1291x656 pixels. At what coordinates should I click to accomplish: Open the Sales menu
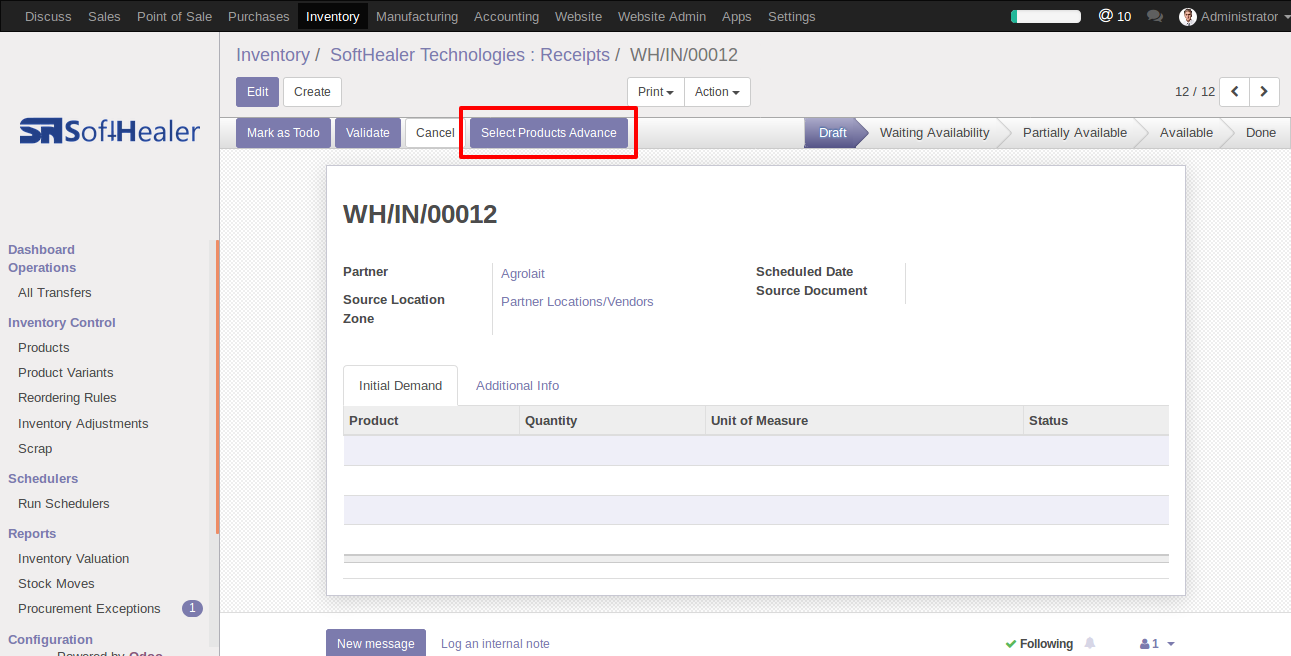point(104,16)
